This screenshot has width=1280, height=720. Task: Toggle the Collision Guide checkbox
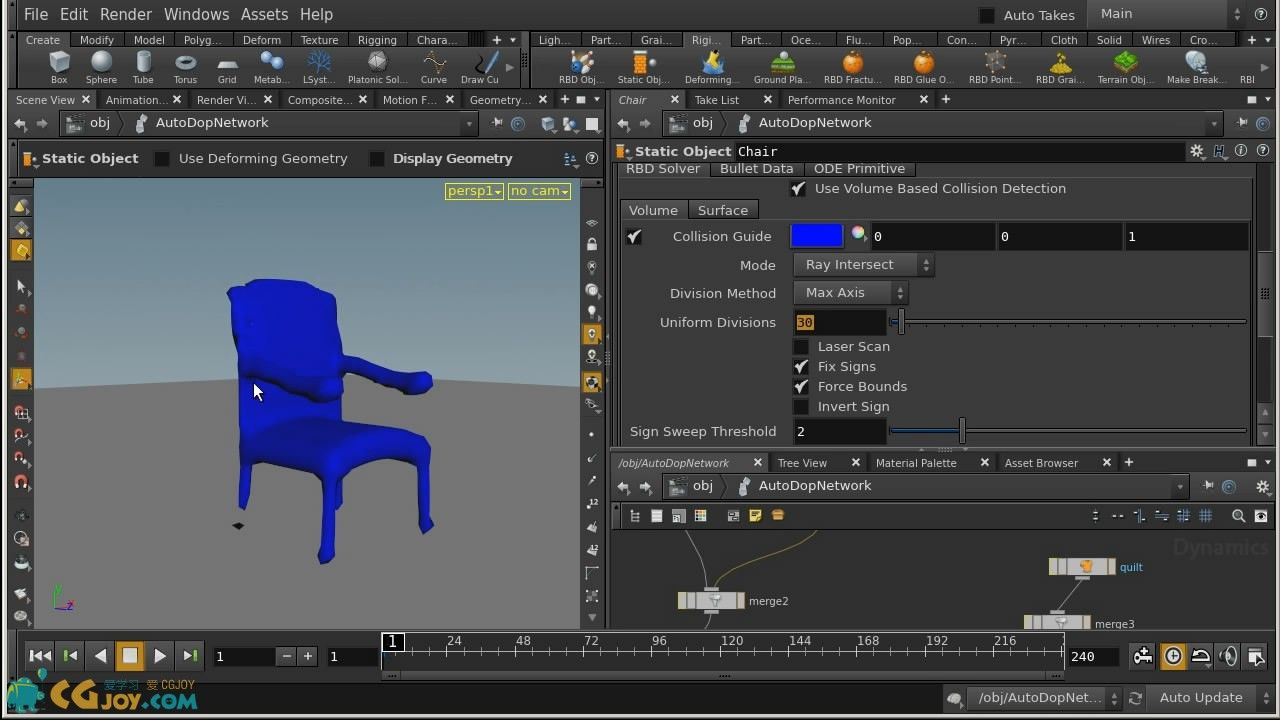(x=634, y=237)
